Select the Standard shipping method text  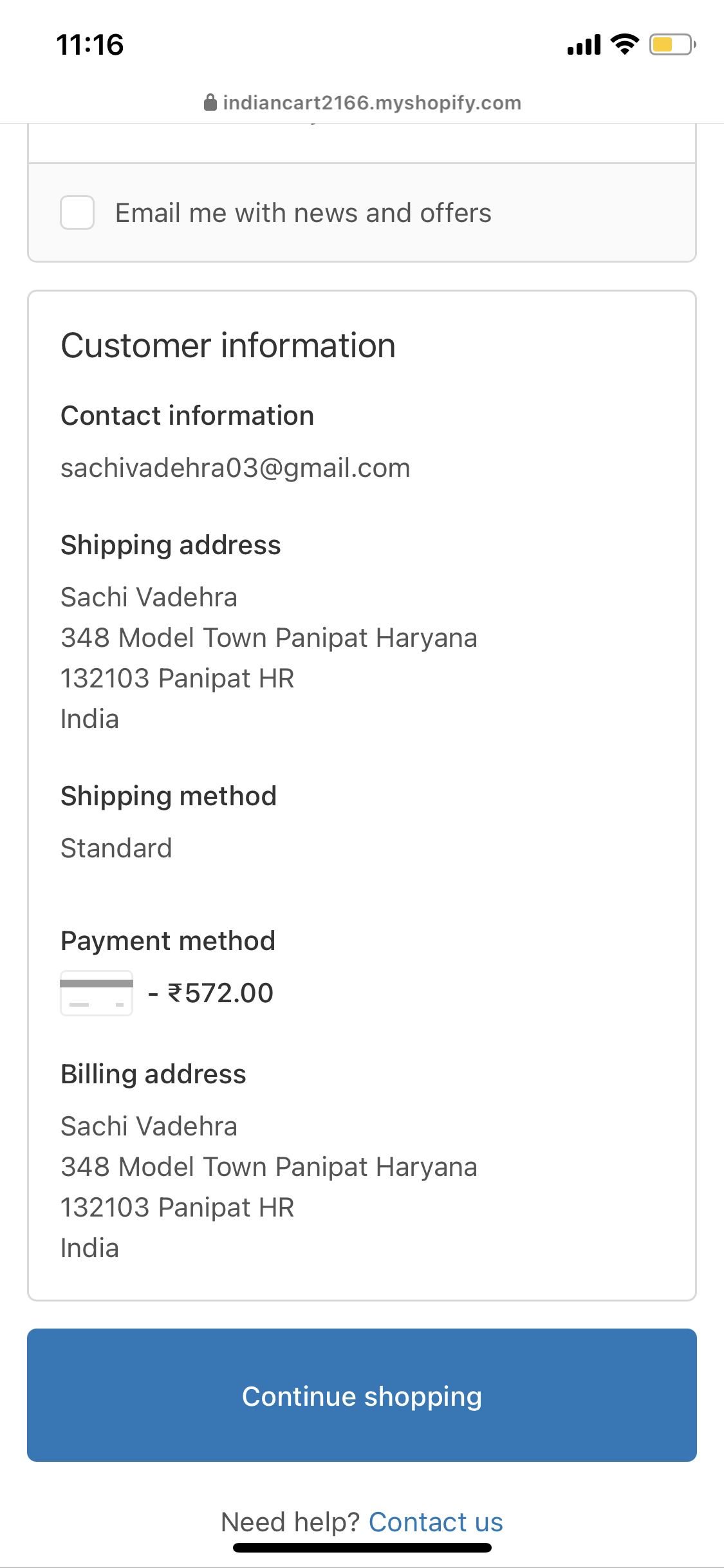click(116, 848)
